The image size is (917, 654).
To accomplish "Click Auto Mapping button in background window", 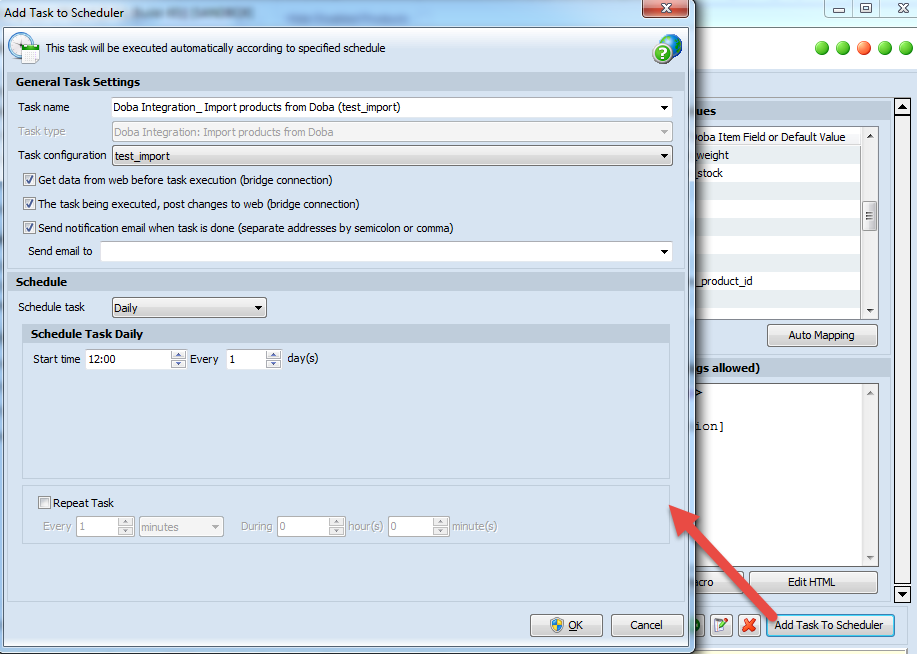I will (822, 335).
